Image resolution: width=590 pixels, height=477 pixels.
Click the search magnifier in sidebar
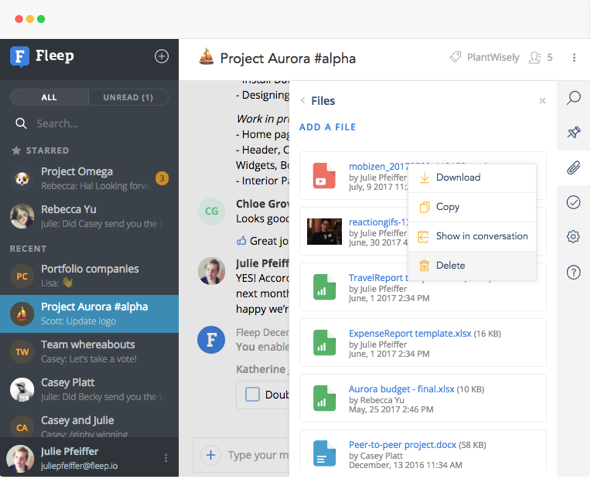point(21,123)
